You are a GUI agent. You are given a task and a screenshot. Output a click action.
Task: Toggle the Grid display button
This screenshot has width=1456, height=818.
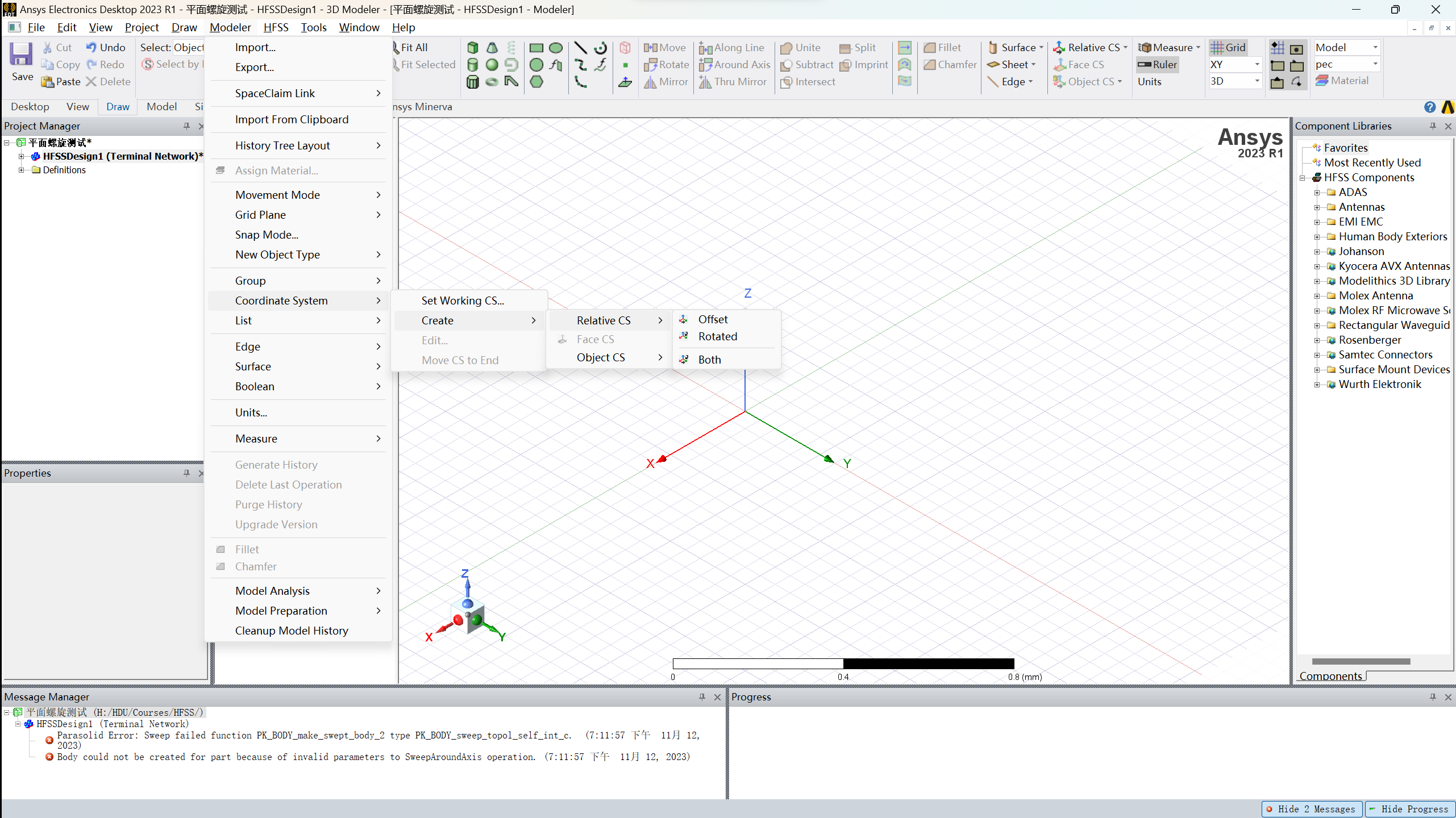click(1229, 48)
